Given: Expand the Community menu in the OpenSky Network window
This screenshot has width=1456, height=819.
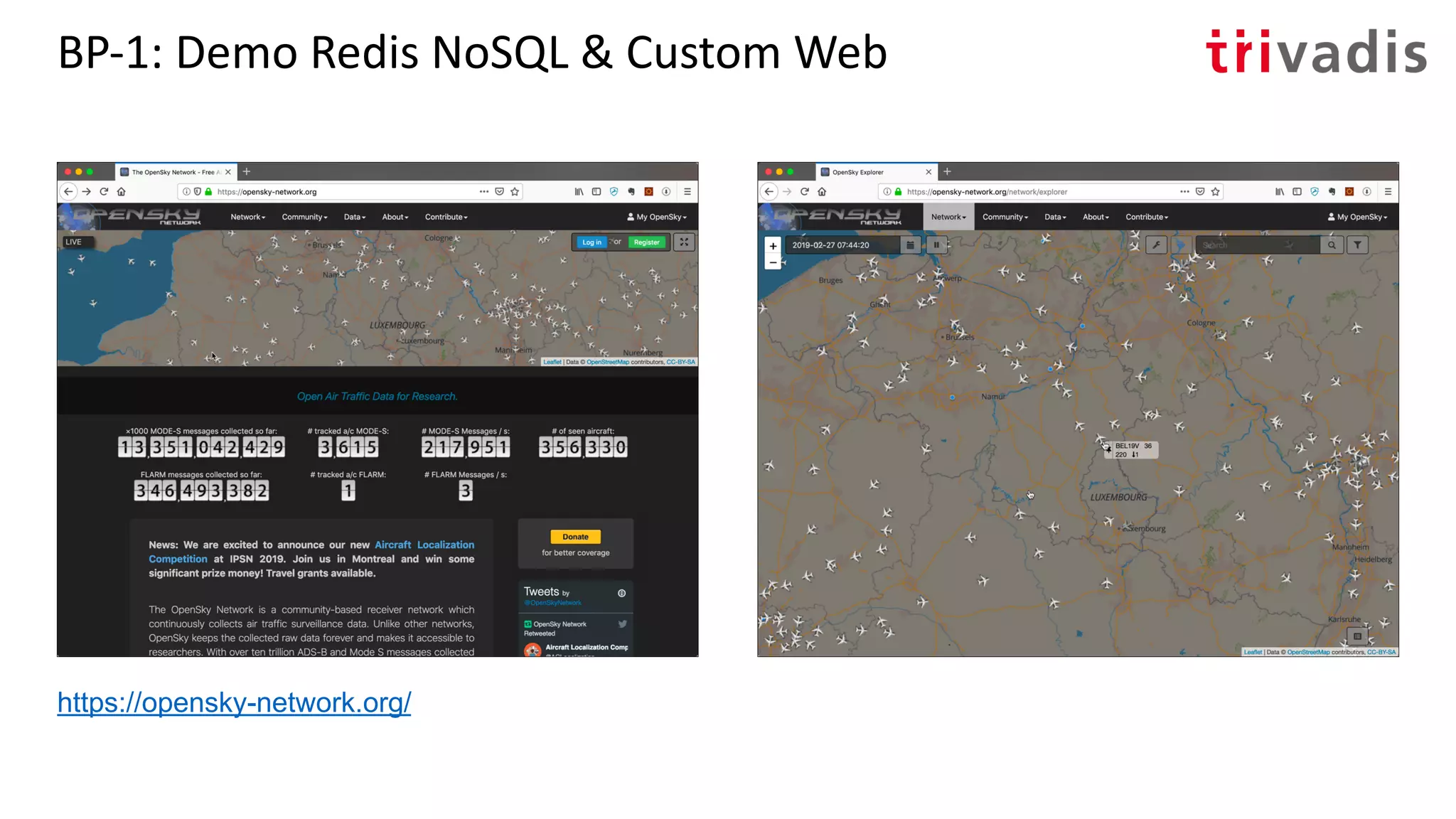Looking at the screenshot, I should [x=304, y=217].
